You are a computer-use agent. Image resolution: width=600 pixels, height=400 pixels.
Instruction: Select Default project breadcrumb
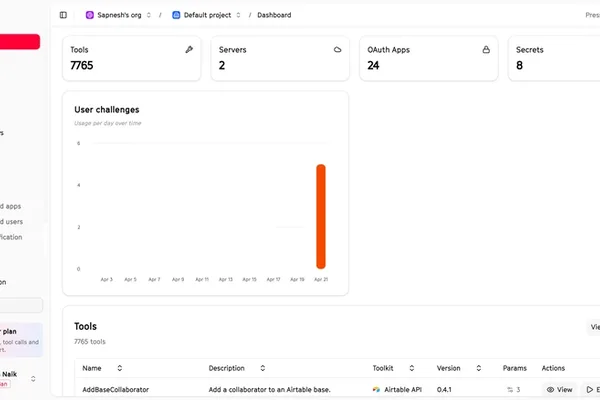point(207,15)
